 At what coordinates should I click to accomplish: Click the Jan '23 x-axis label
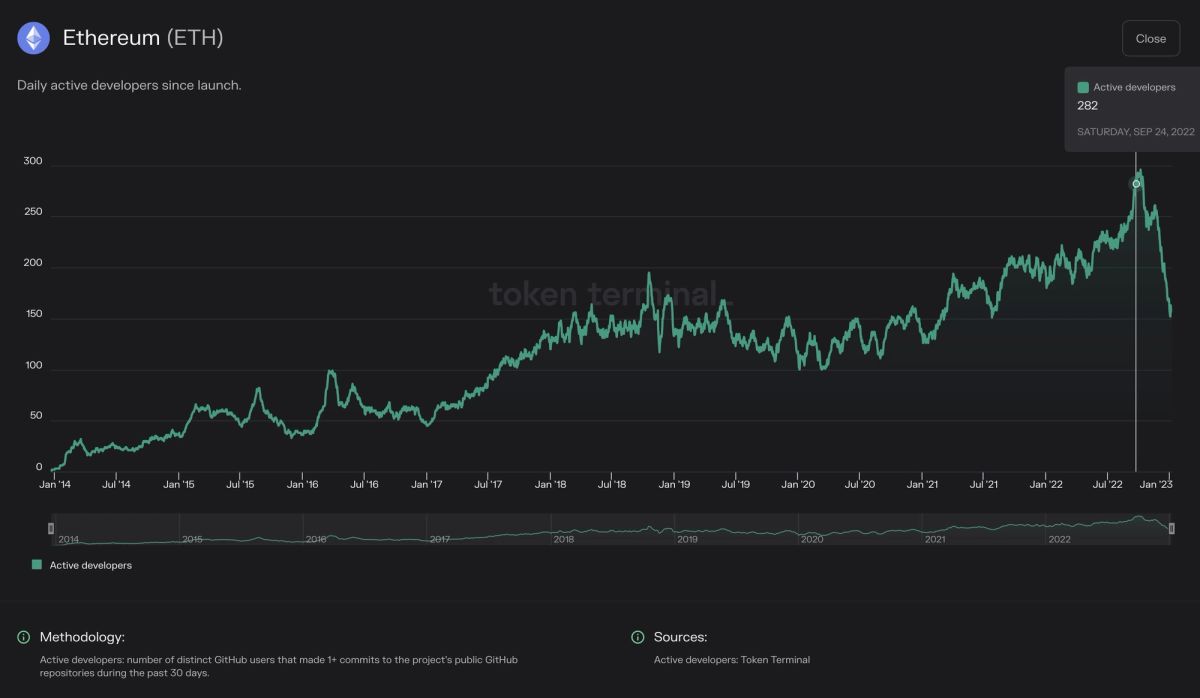point(1157,485)
